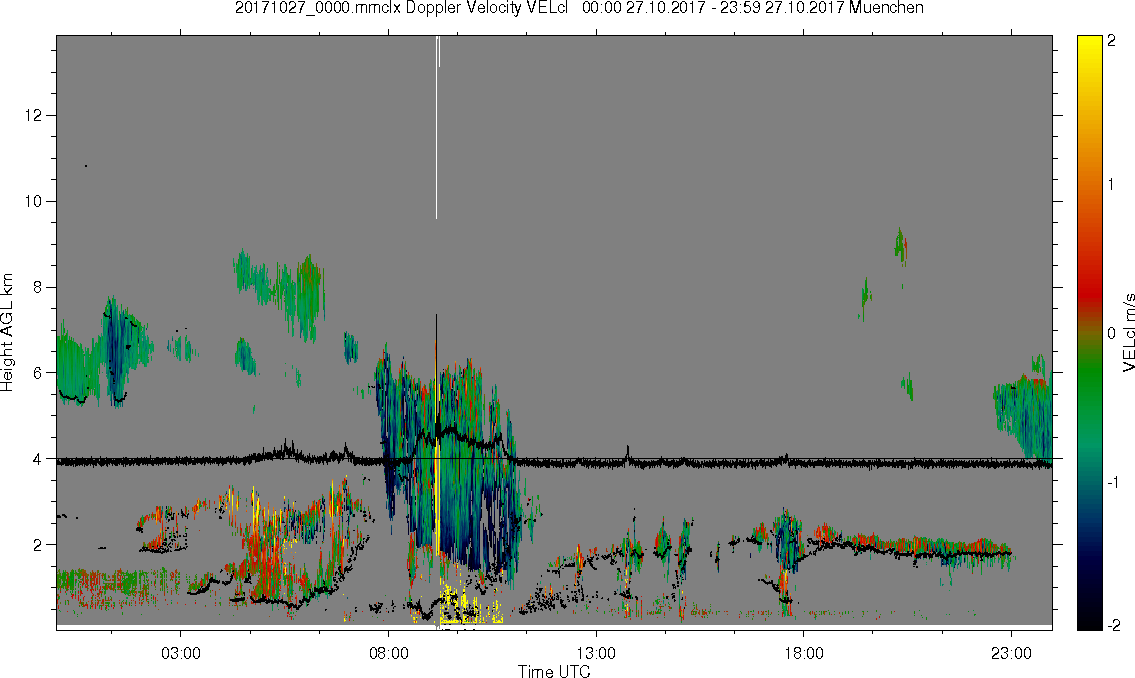This screenshot has width=1135, height=678.
Task: Click the 'Time UTC' axis title
Action: [x=554, y=671]
